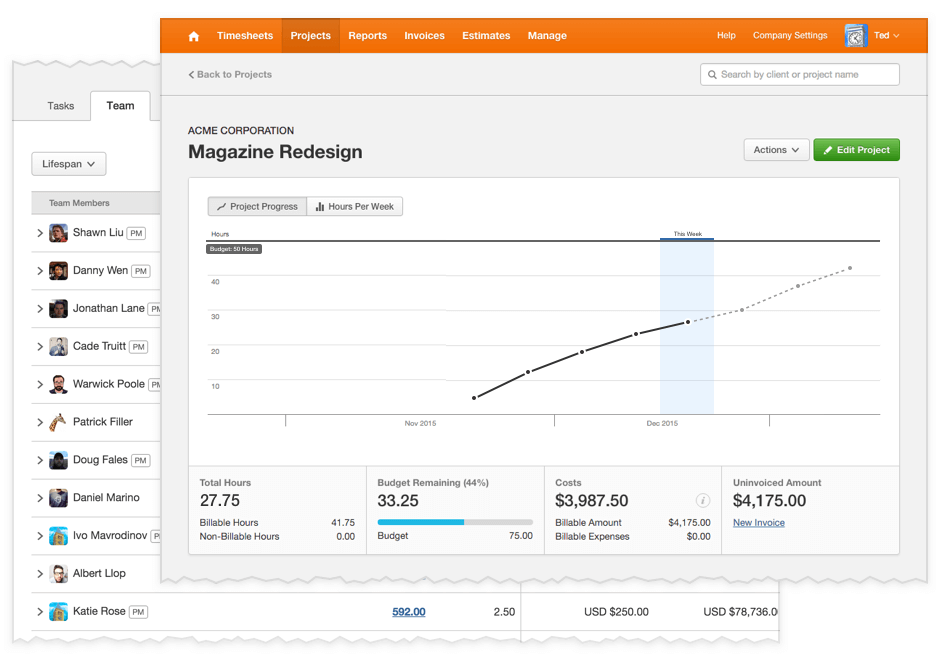The height and width of the screenshot is (660, 940).
Task: Click Shawn Liu's avatar
Action: pyautogui.click(x=58, y=233)
